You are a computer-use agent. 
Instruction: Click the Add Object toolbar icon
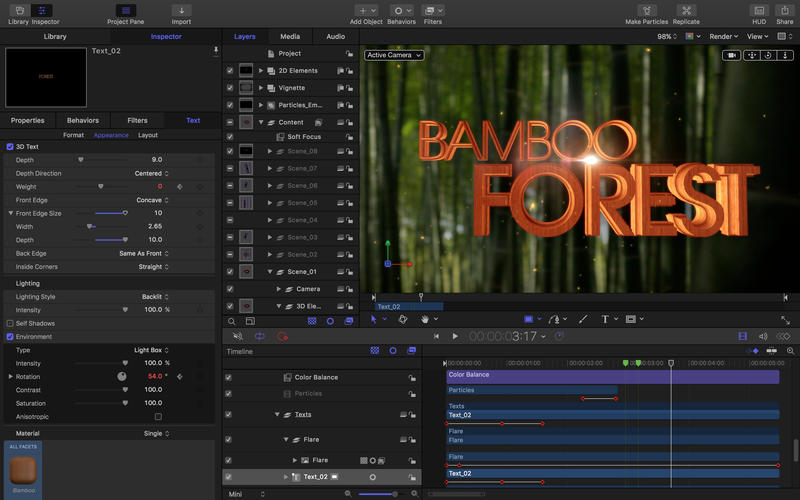pos(364,10)
